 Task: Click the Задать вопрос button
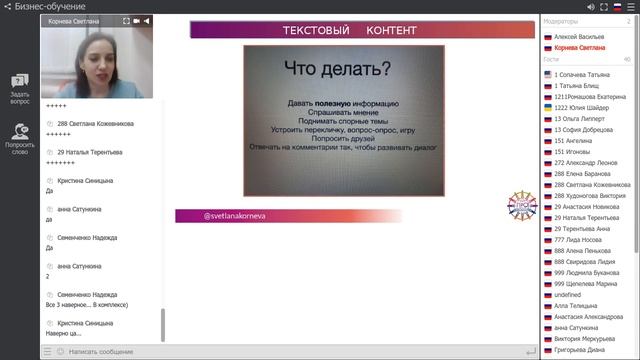20,89
